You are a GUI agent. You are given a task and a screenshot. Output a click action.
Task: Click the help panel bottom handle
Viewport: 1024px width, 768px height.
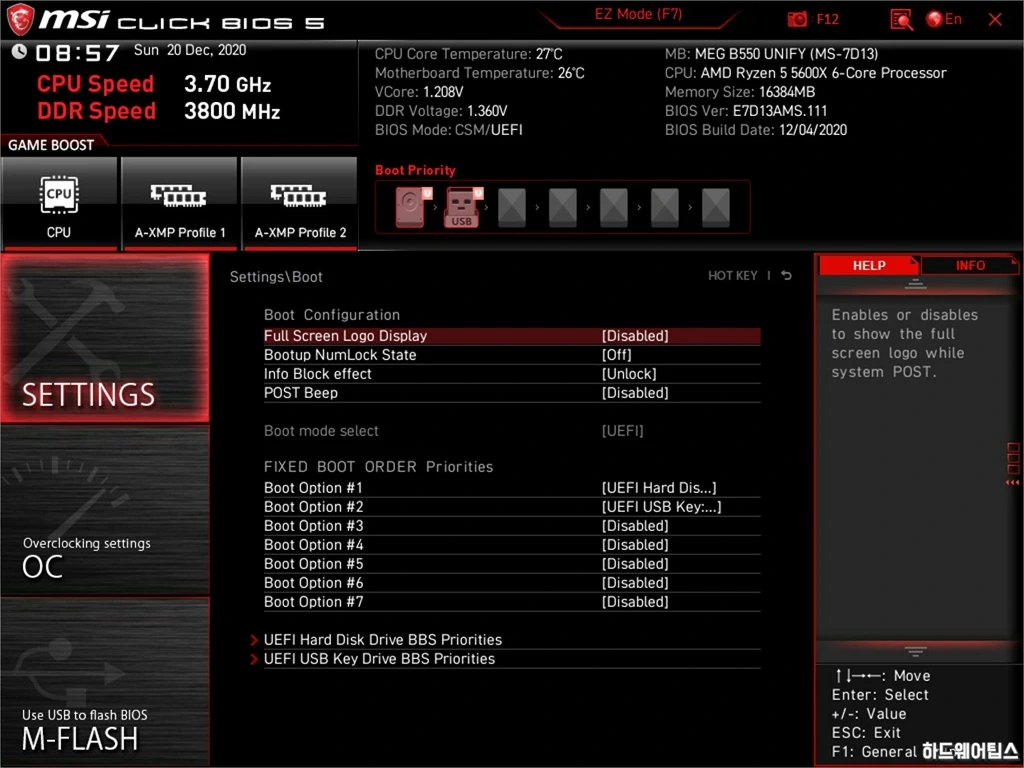[x=915, y=651]
